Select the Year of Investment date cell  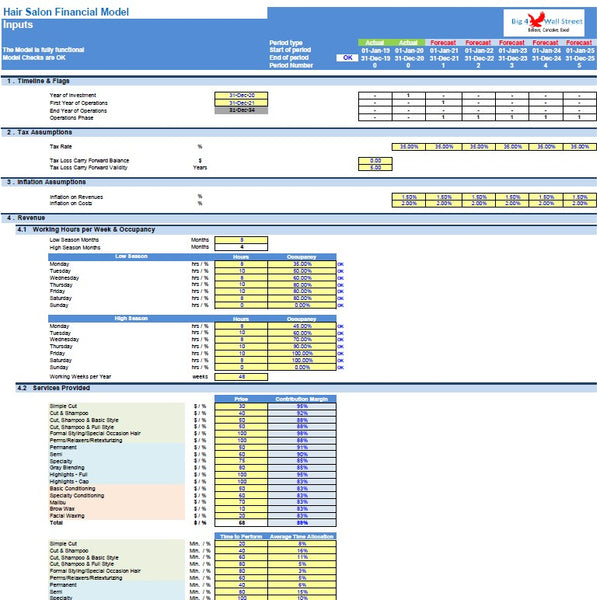(x=241, y=95)
